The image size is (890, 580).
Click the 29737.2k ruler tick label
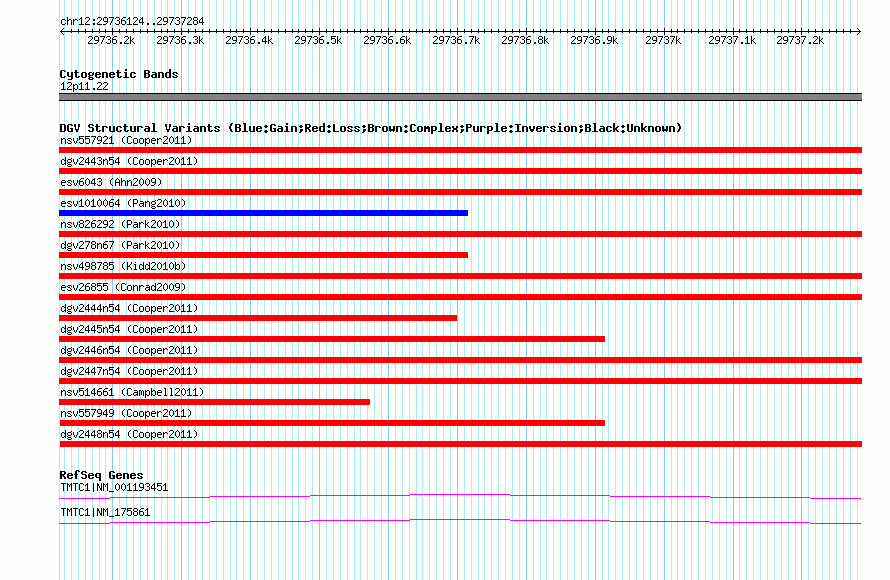coord(800,40)
